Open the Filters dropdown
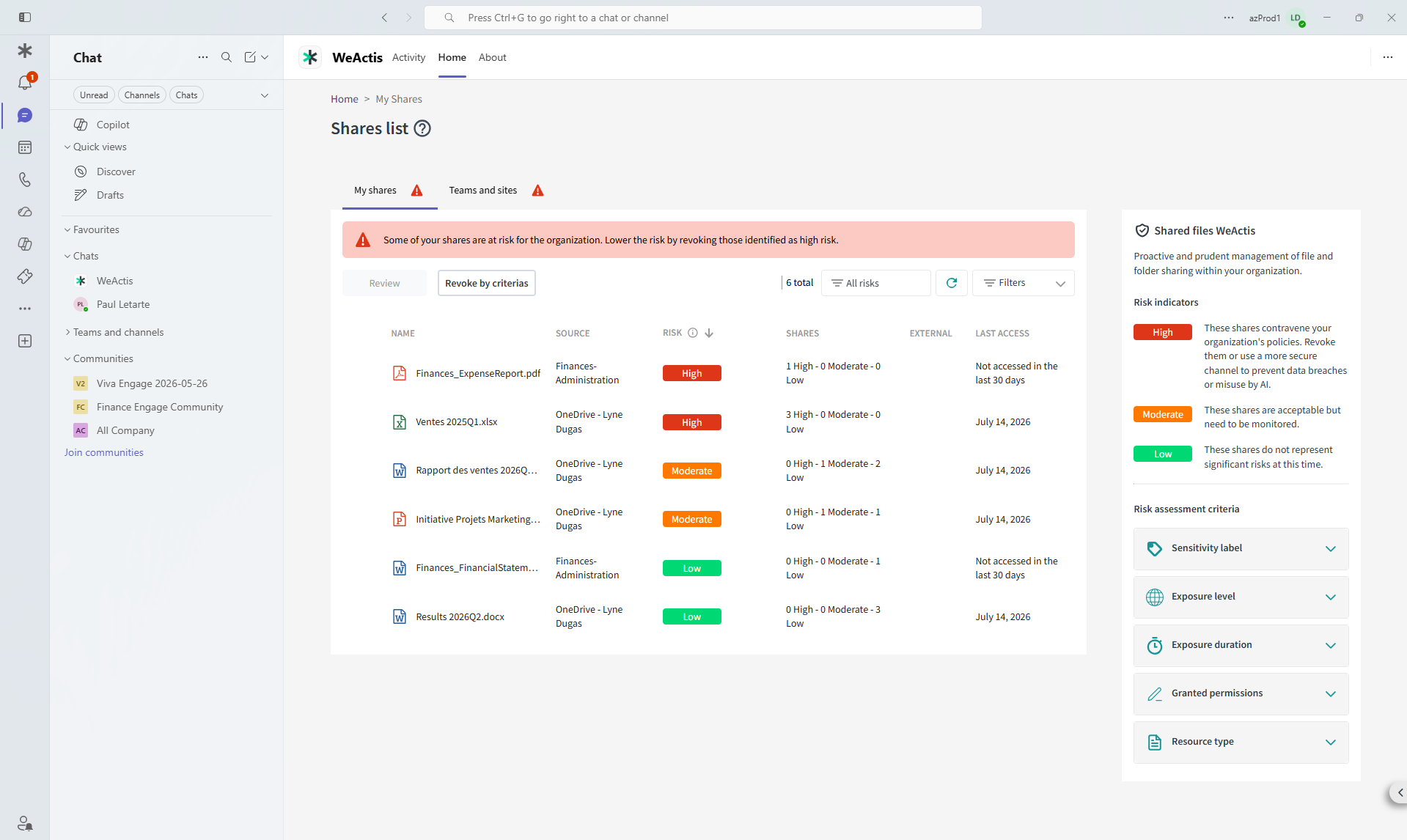The height and width of the screenshot is (840, 1407). [x=1023, y=283]
